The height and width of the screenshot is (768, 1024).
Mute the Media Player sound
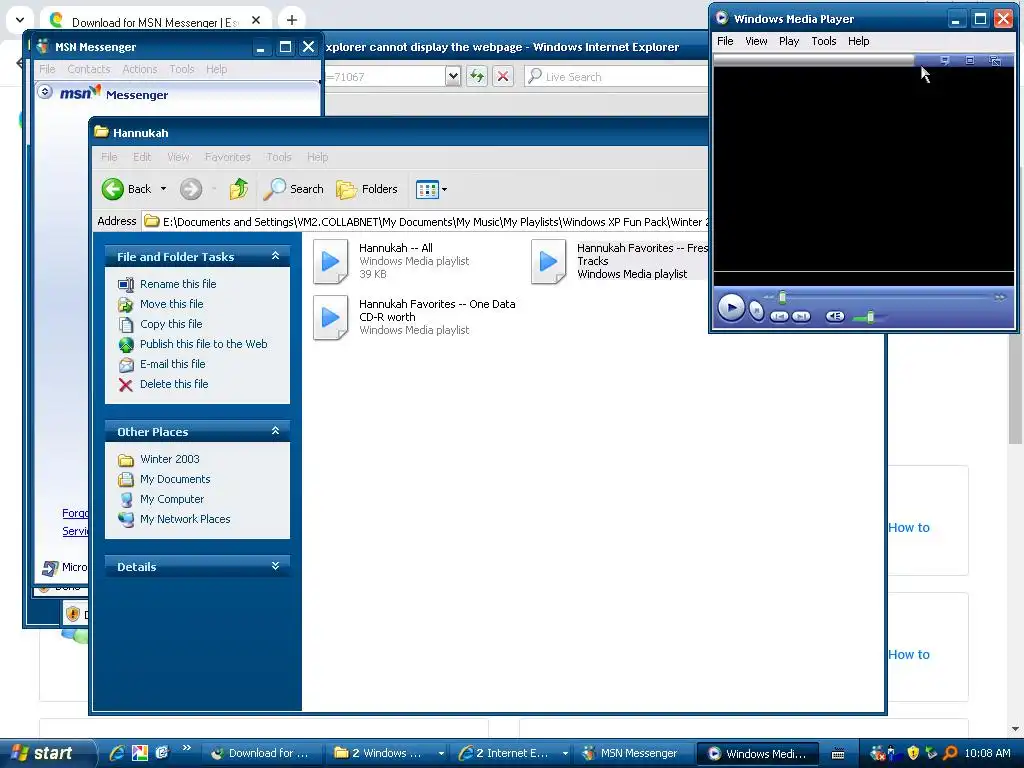(x=835, y=316)
